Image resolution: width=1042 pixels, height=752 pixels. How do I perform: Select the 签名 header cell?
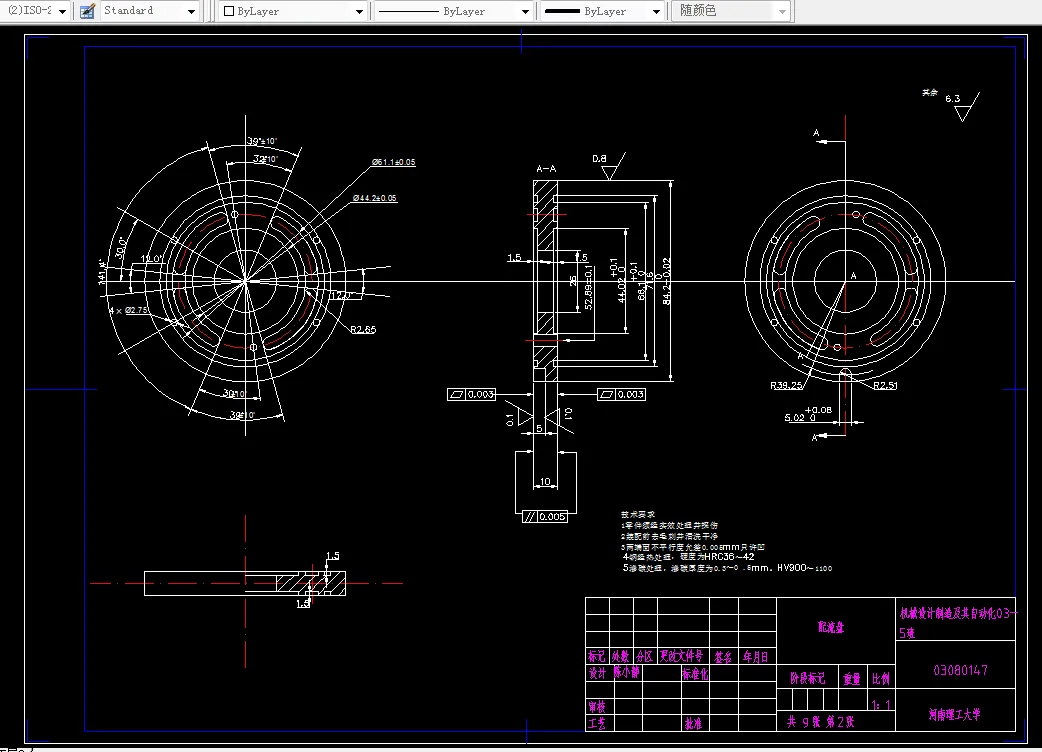723,657
